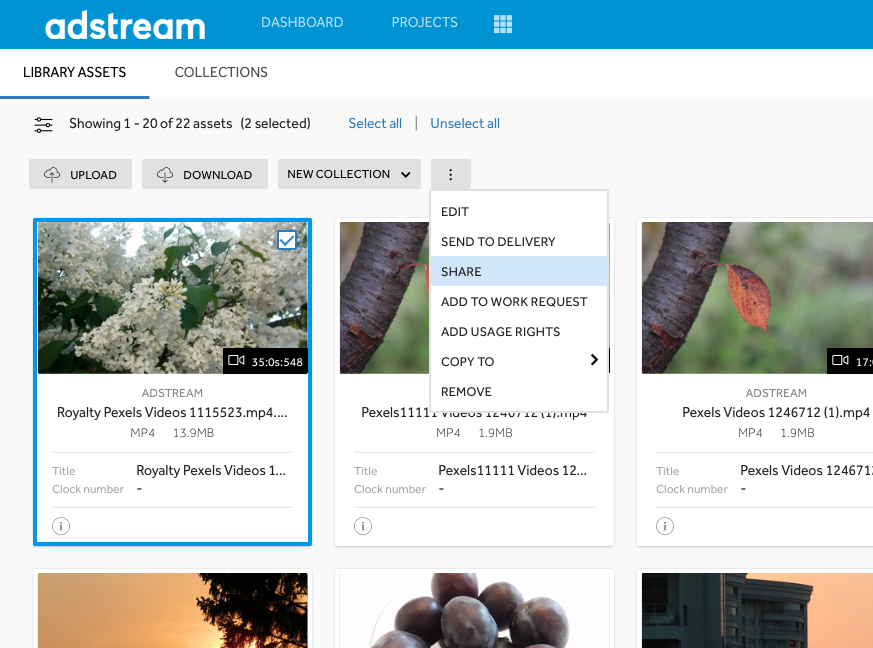Click the Showing 1 - 20 of 22 assets text
The image size is (873, 648).
point(150,124)
